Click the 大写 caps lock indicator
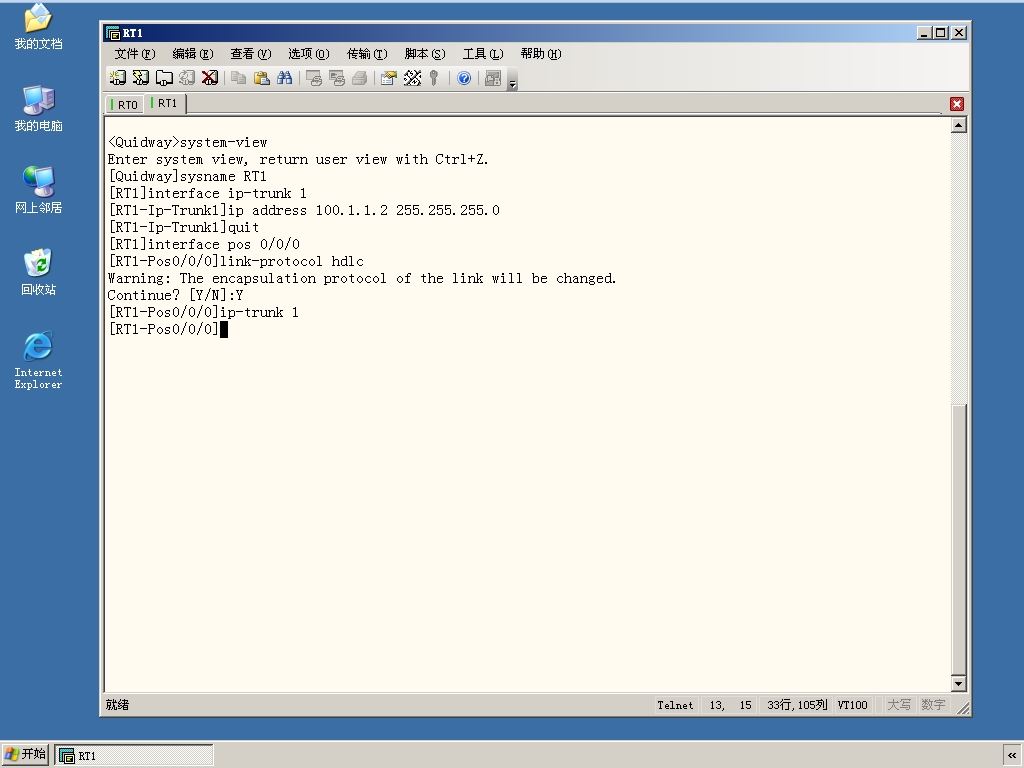Screen dimensions: 1024x768 (x=899, y=705)
